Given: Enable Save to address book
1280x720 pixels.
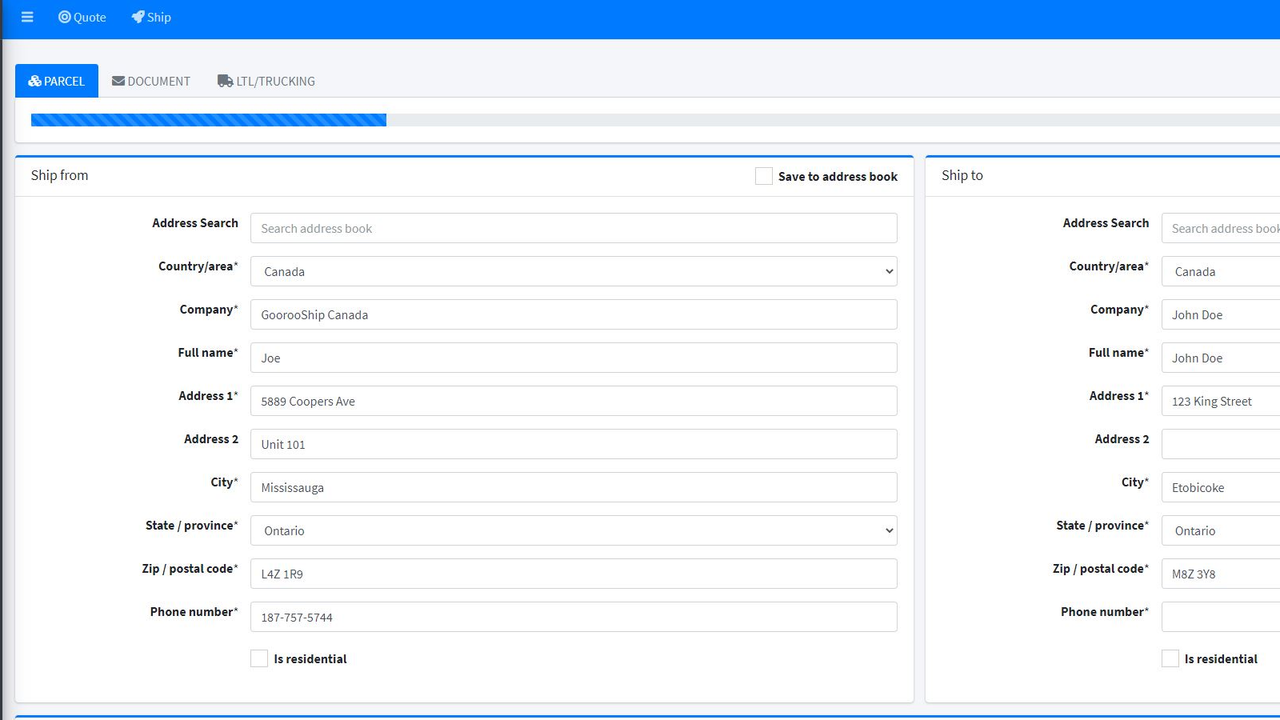Looking at the screenshot, I should [x=763, y=175].
